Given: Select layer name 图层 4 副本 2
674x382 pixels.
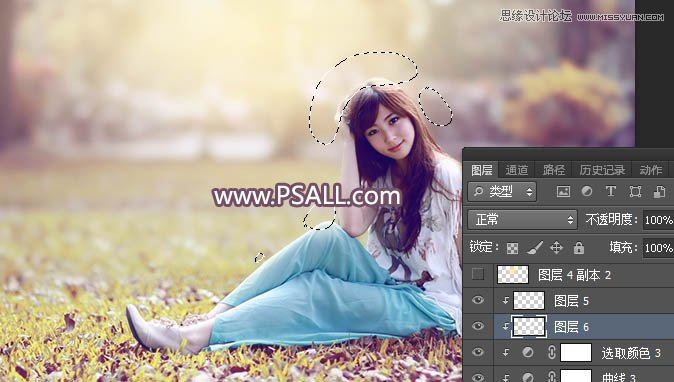Looking at the screenshot, I should (574, 275).
